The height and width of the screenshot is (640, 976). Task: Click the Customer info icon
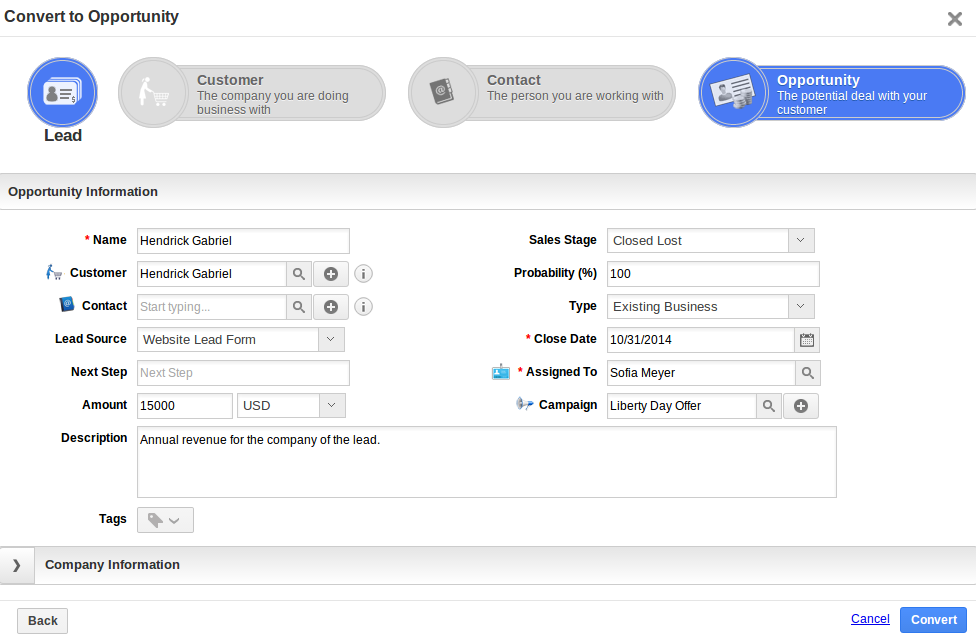[364, 274]
